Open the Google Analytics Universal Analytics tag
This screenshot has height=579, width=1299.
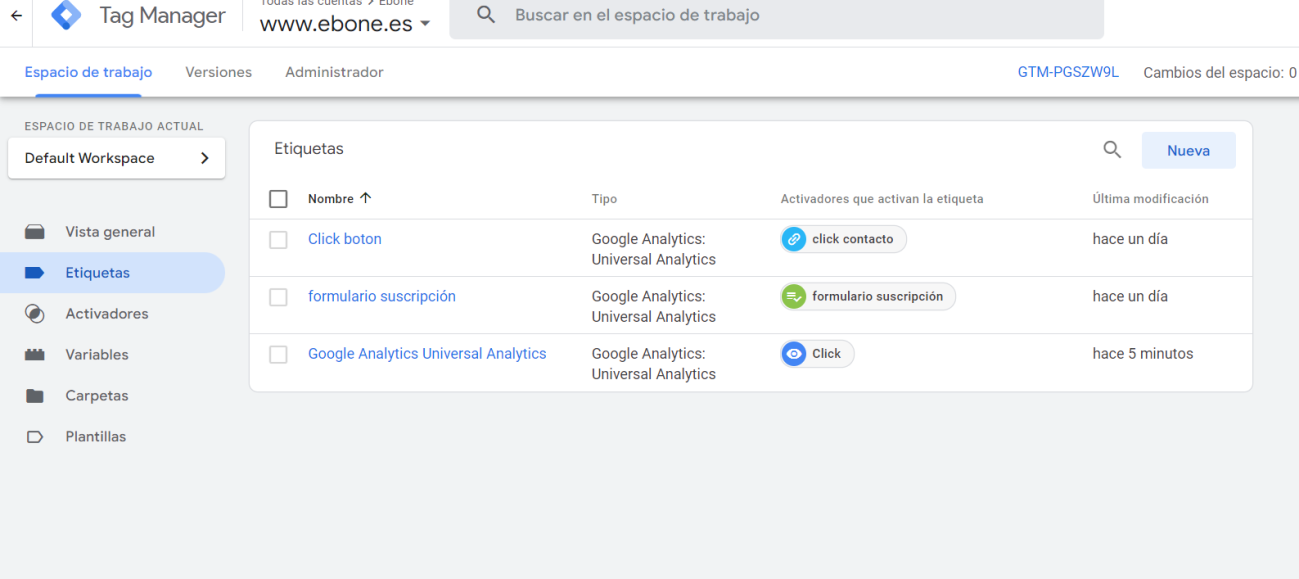tap(427, 354)
